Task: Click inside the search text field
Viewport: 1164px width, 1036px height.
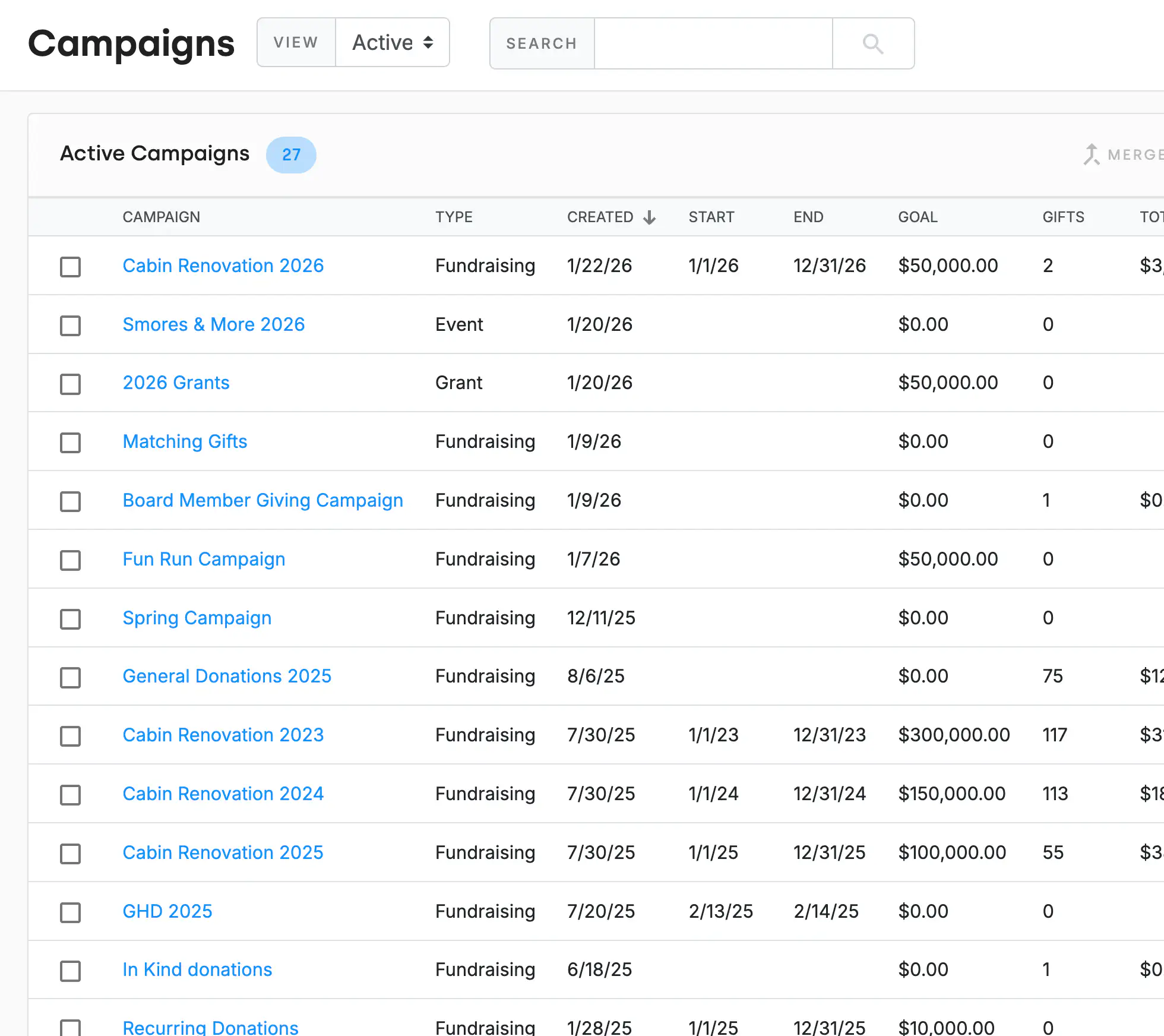Action: pyautogui.click(x=713, y=43)
